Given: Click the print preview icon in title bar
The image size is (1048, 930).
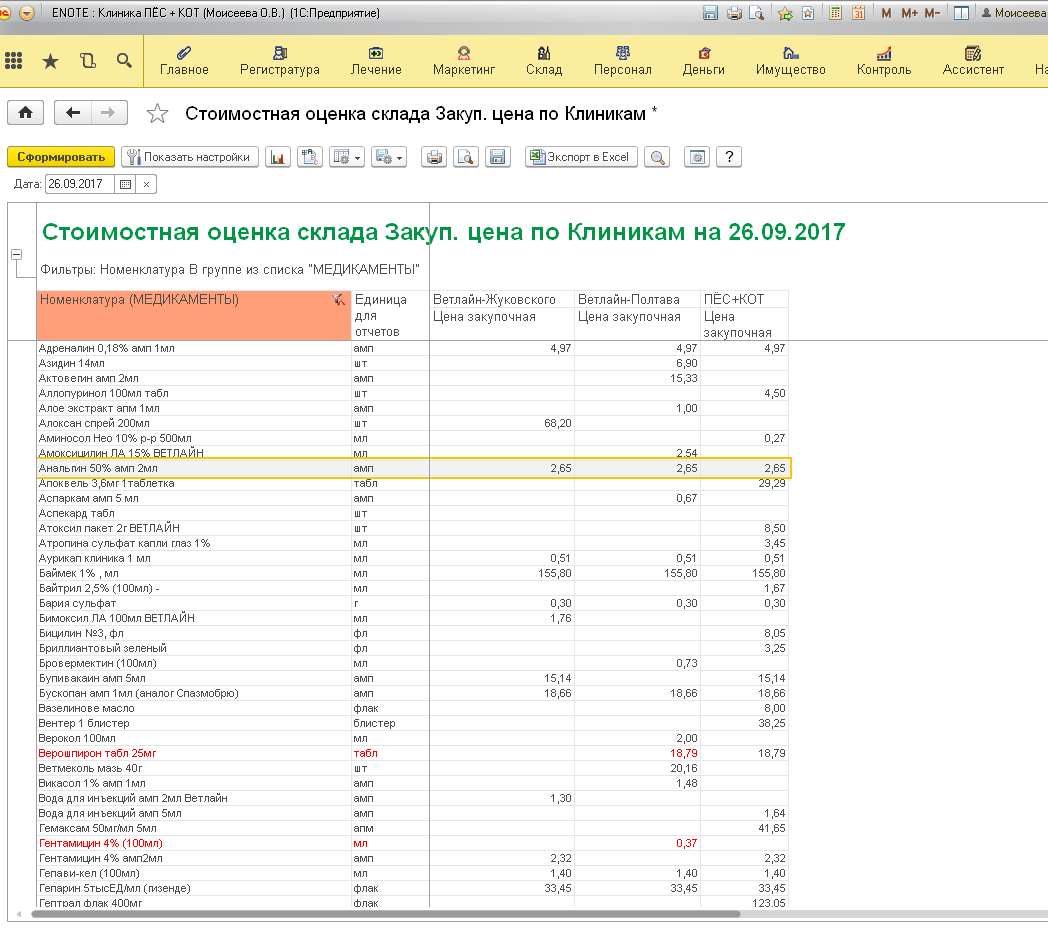Looking at the screenshot, I should point(757,13).
